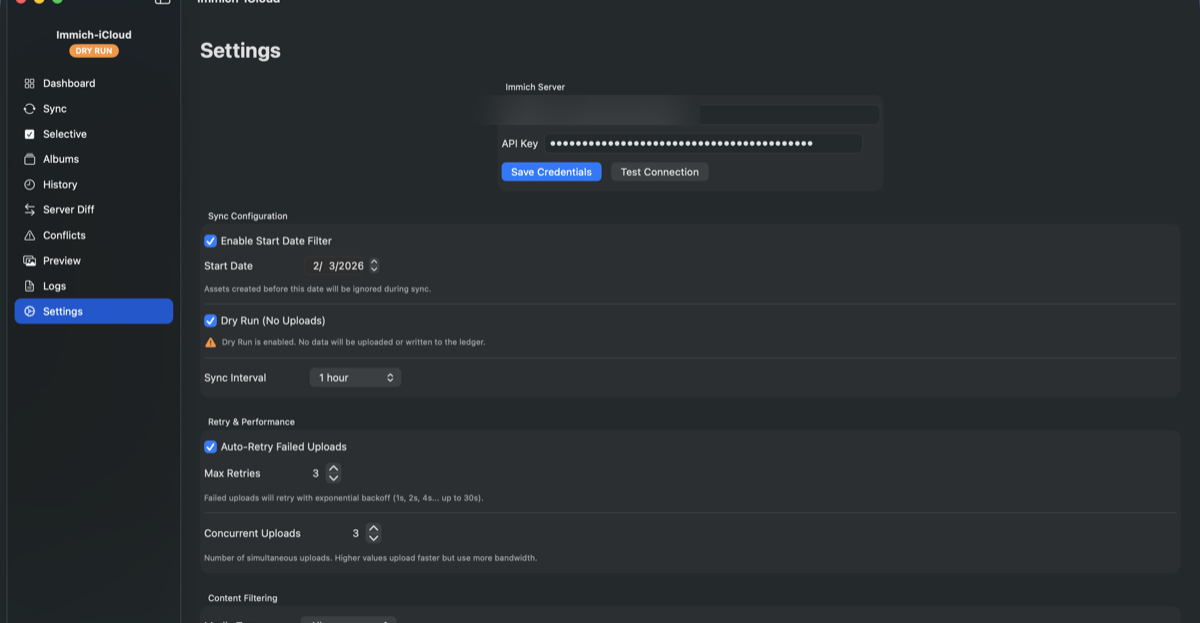Click the Retry & Performance section label
Image resolution: width=1200 pixels, height=623 pixels.
[x=251, y=422]
